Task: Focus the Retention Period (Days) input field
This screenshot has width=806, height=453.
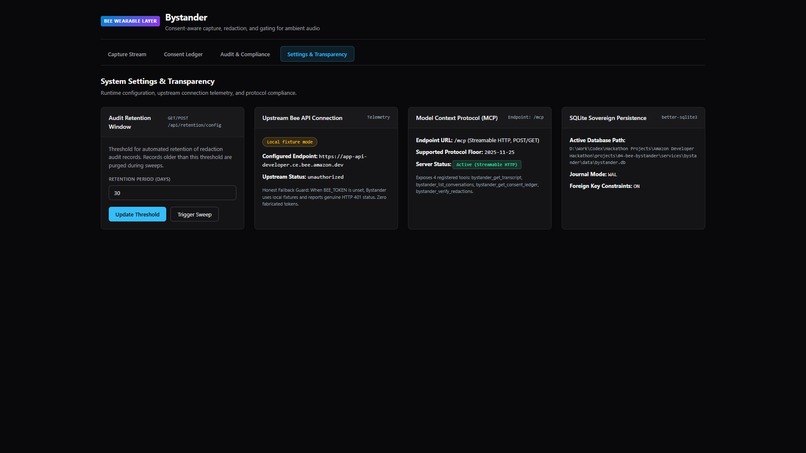Action: point(172,193)
